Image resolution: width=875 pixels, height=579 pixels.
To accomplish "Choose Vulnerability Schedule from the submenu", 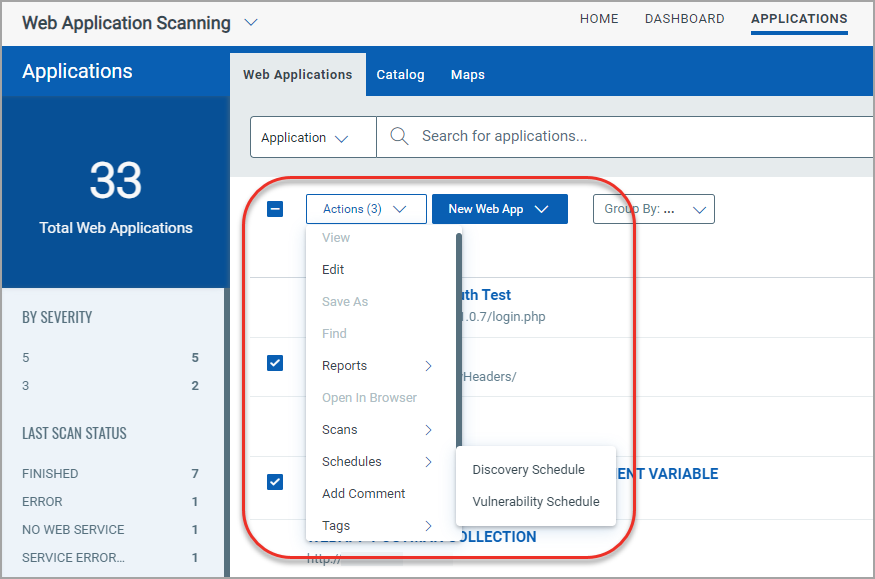I will click(x=535, y=502).
